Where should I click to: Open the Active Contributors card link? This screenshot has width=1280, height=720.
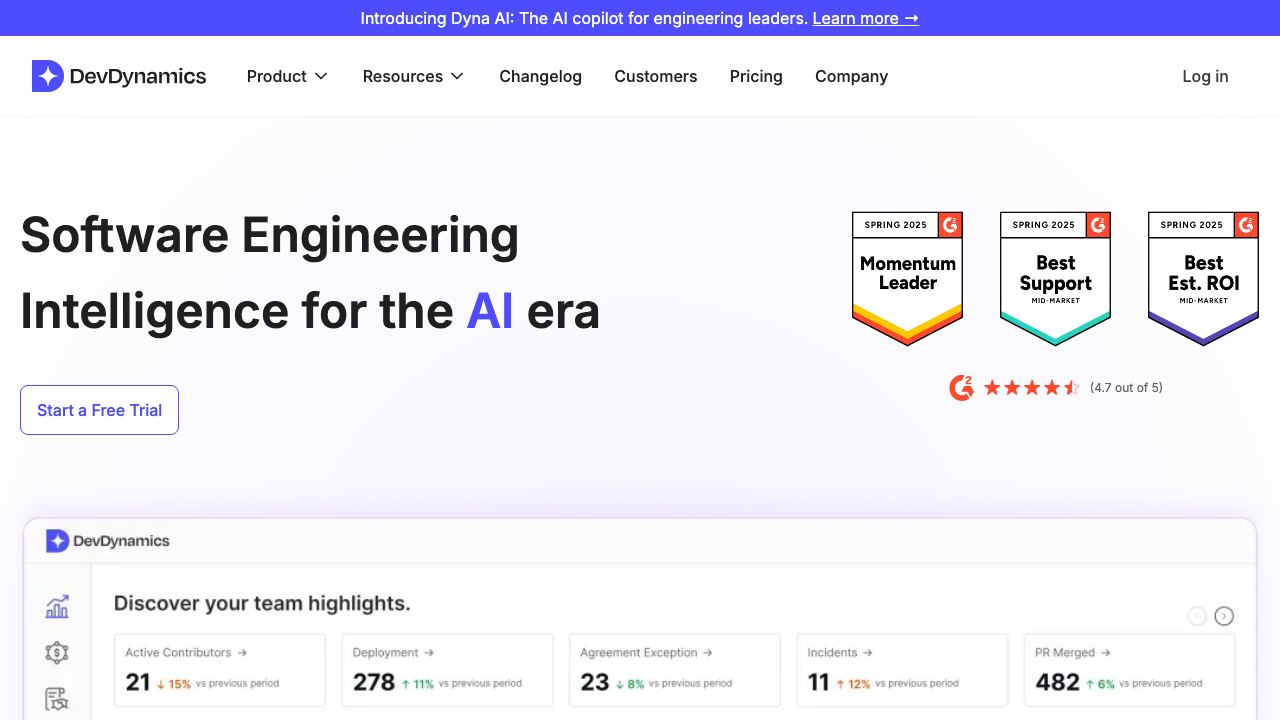(x=186, y=653)
